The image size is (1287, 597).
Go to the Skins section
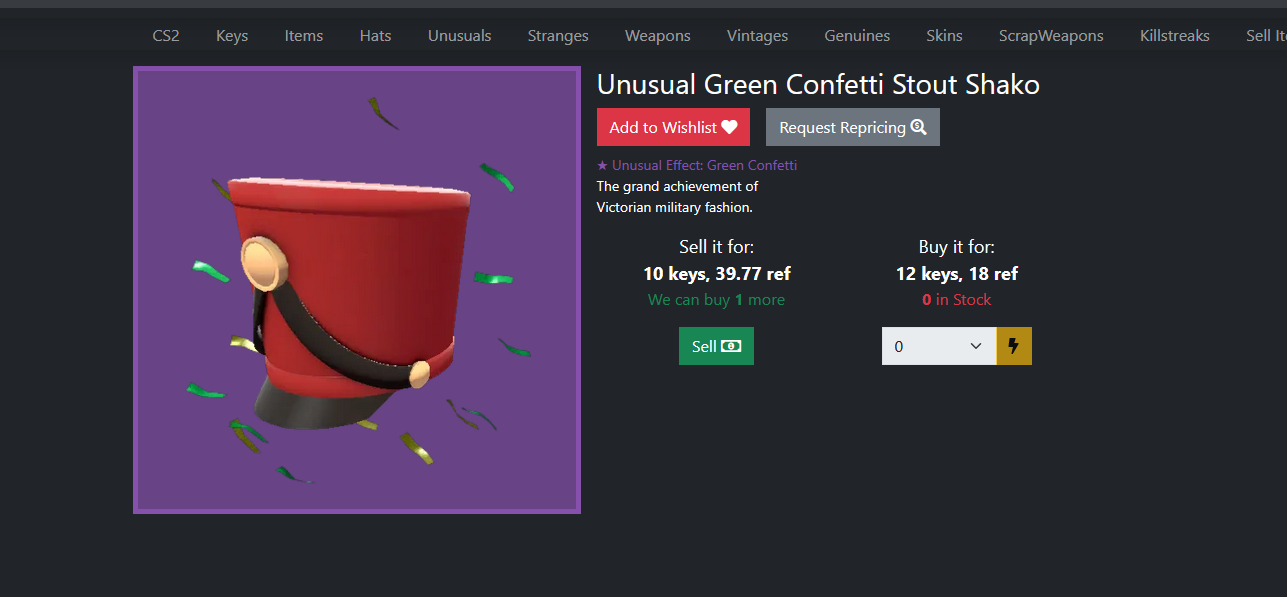(944, 35)
